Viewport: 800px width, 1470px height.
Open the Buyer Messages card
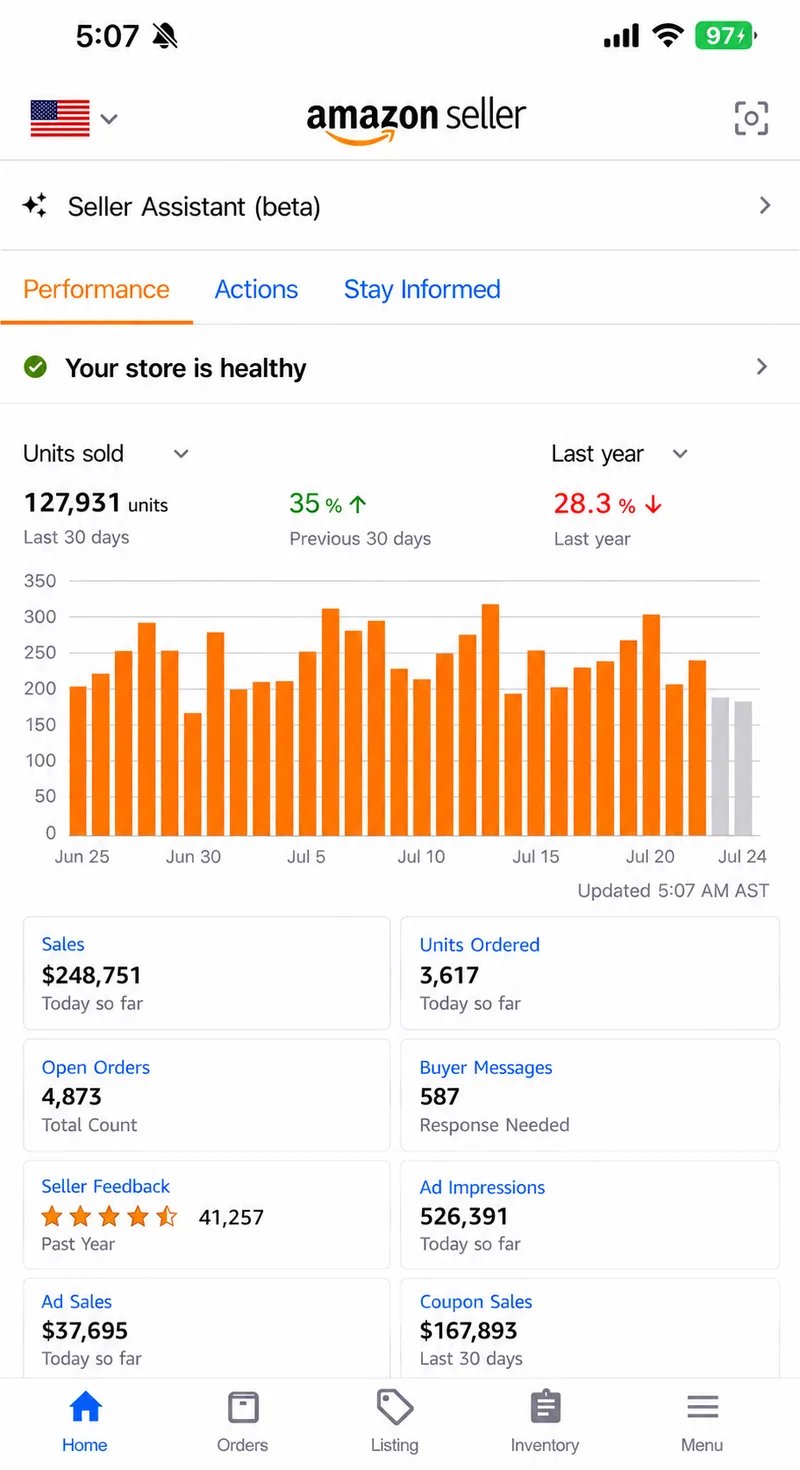(590, 1095)
